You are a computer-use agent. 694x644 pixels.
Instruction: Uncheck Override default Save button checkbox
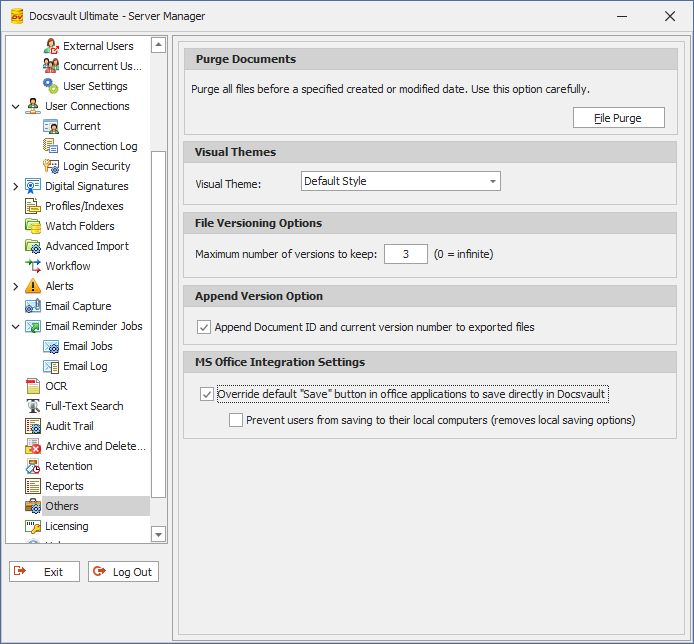click(207, 394)
